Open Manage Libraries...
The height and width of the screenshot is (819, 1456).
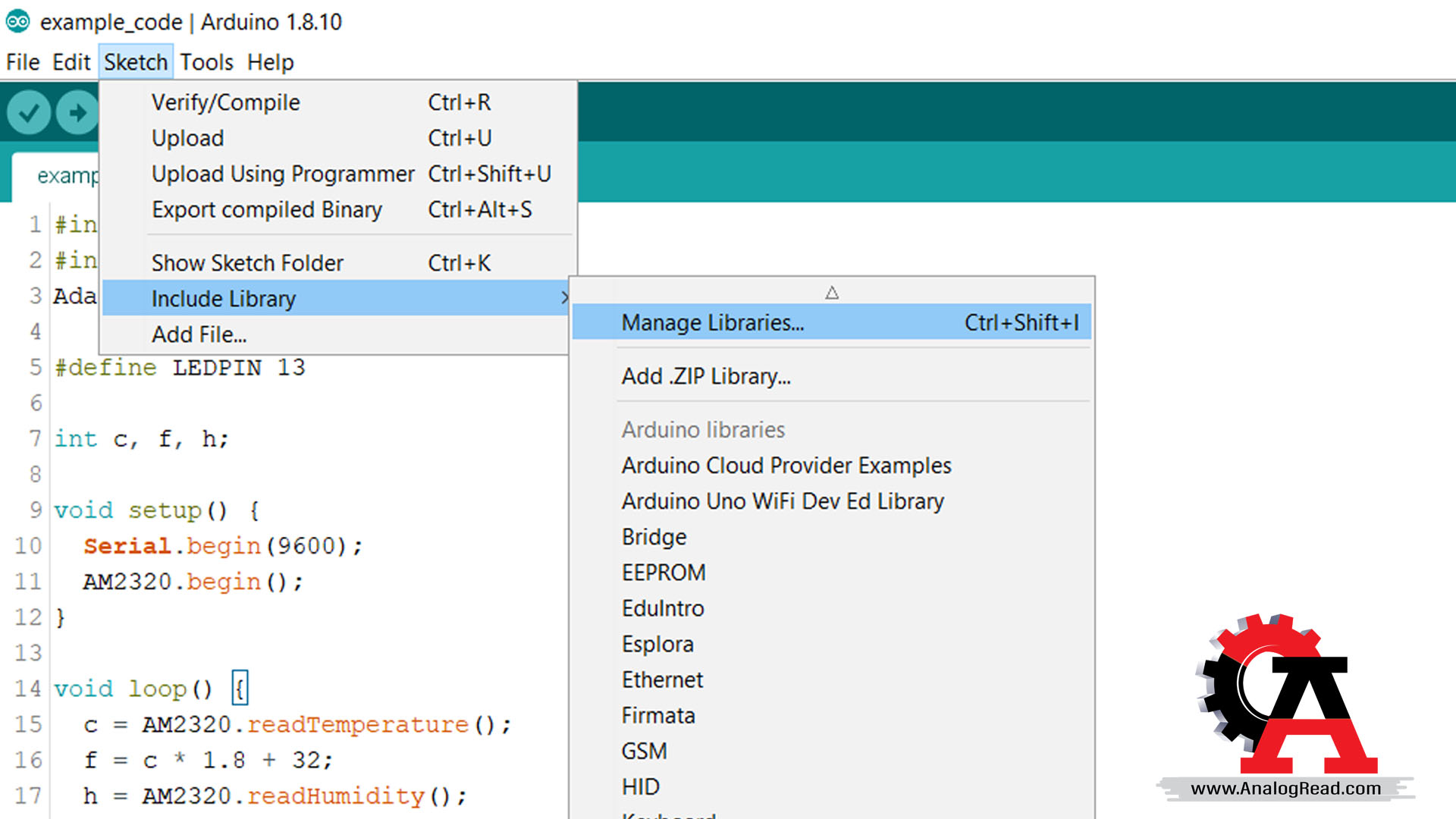[831, 322]
